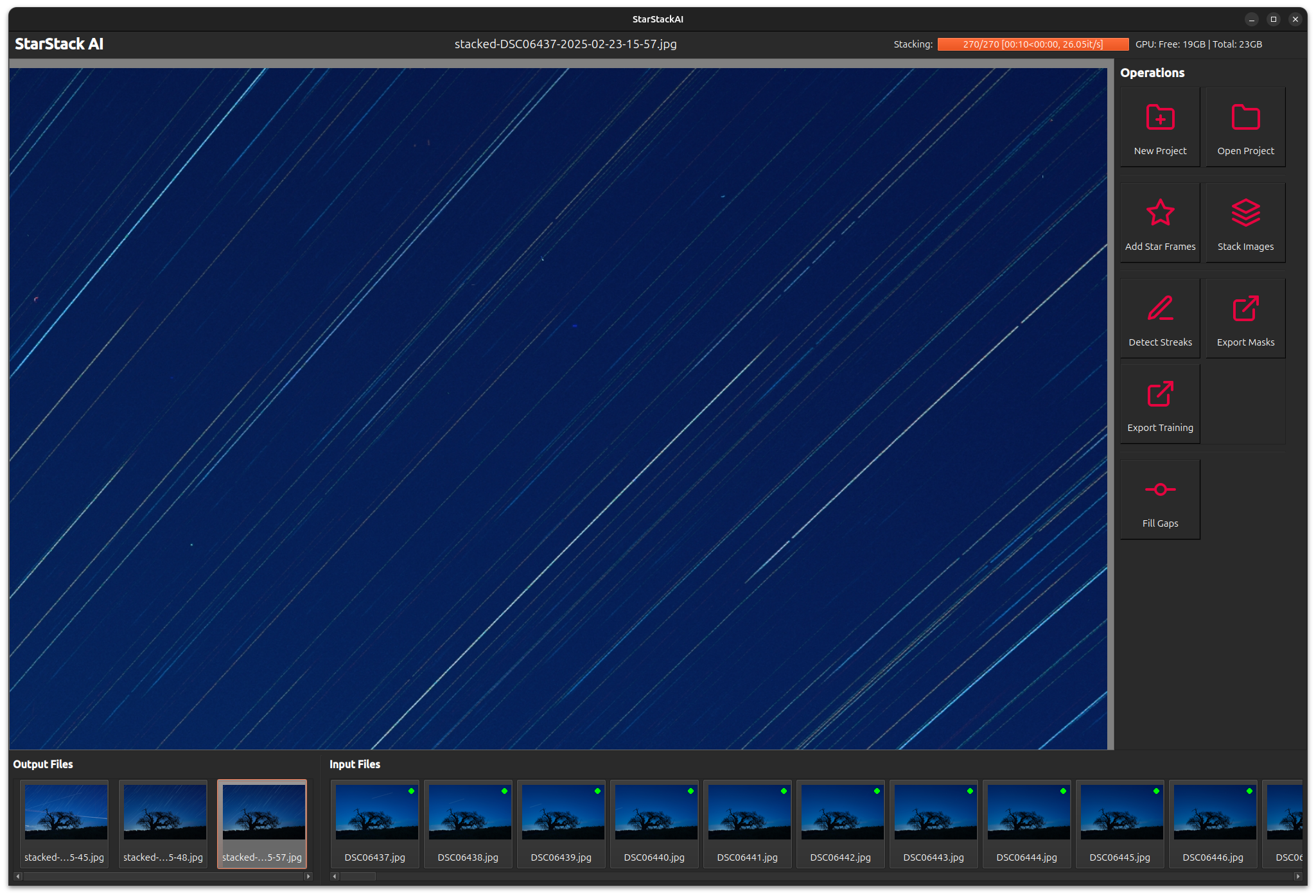Click the Export Masks icon

coord(1245,309)
